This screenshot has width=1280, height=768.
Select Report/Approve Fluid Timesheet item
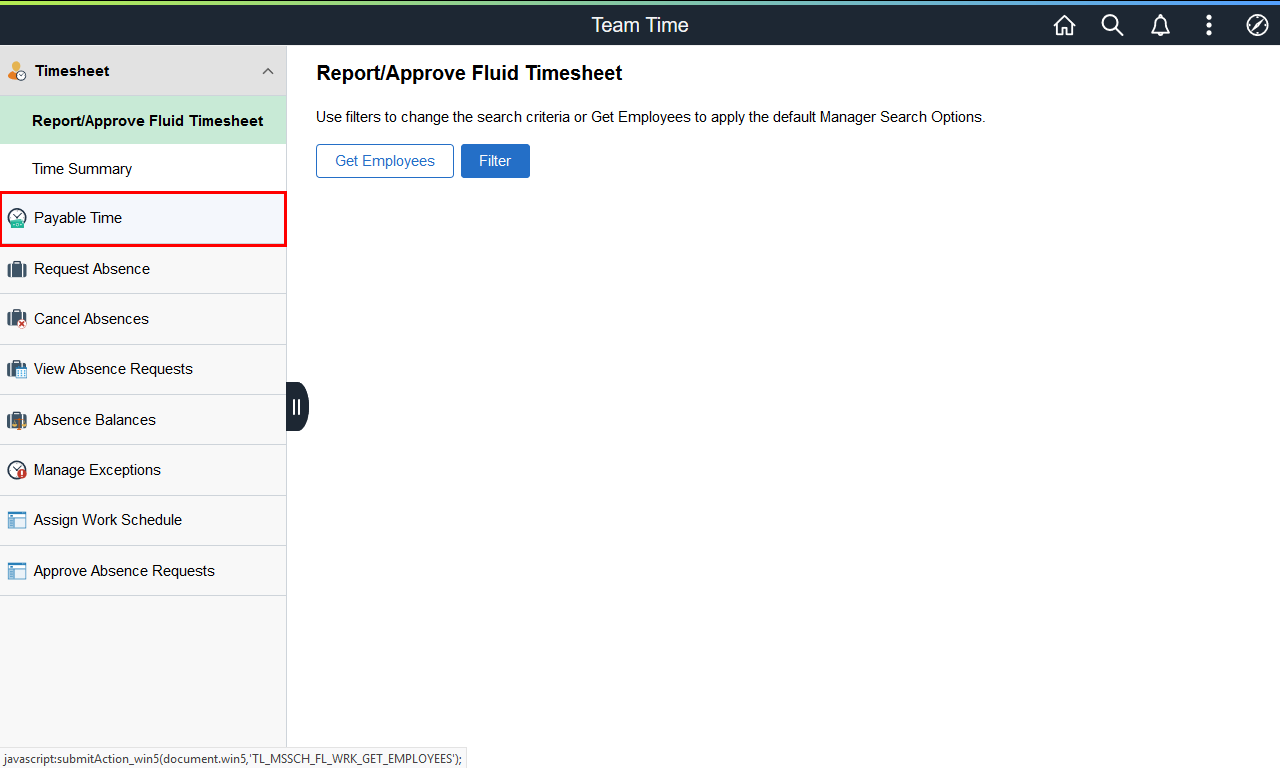(x=147, y=121)
